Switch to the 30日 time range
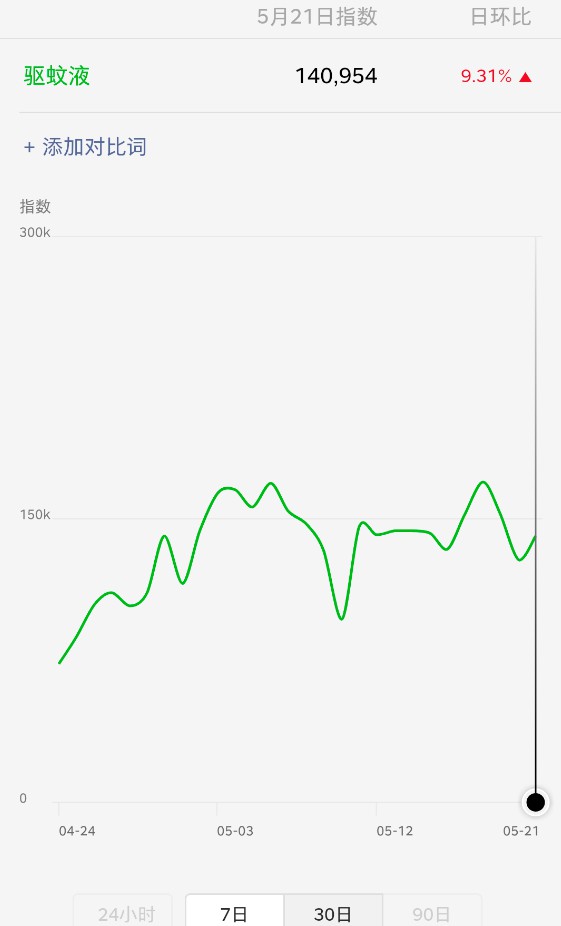 (333, 911)
